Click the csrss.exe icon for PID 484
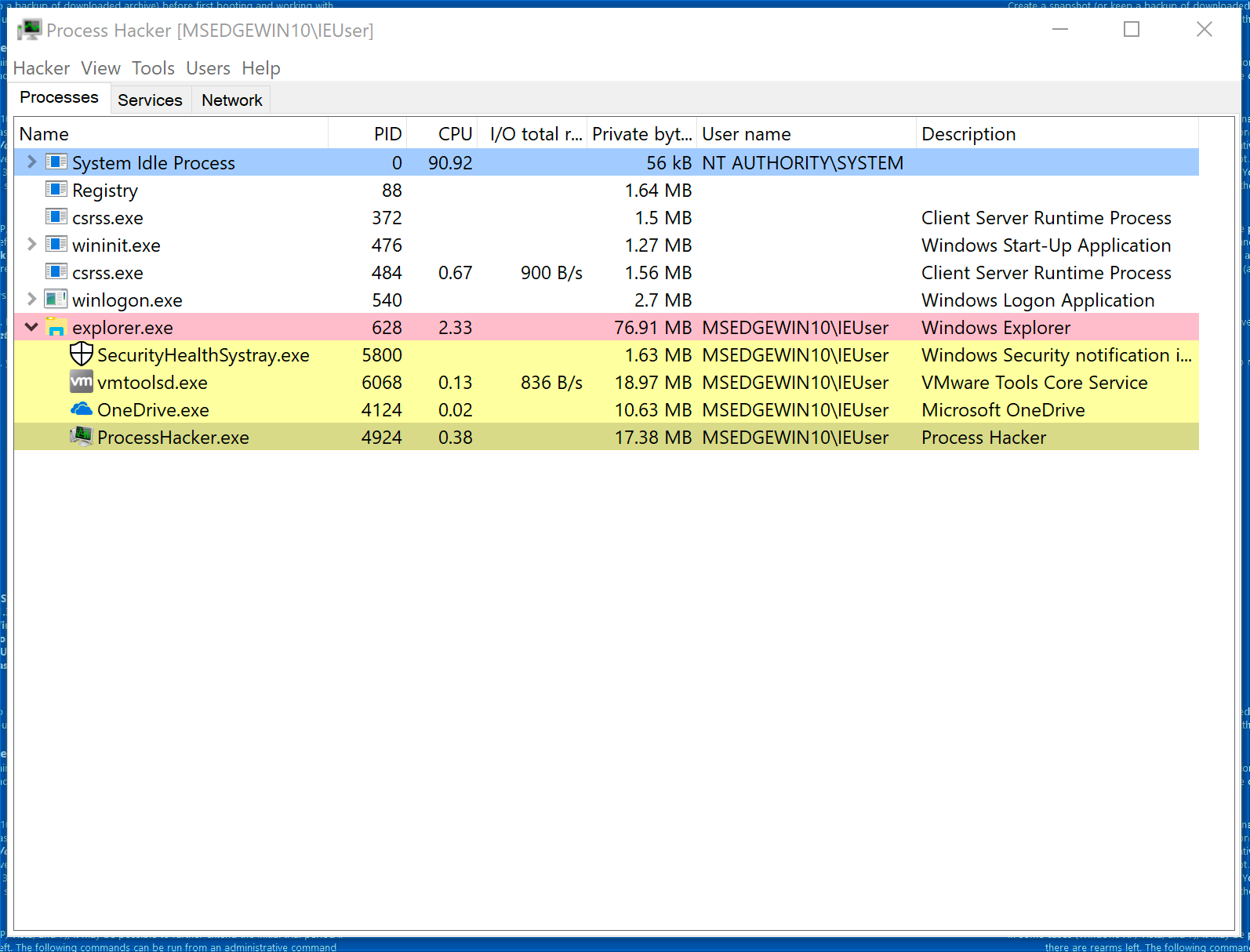The height and width of the screenshot is (952, 1250). (56, 272)
